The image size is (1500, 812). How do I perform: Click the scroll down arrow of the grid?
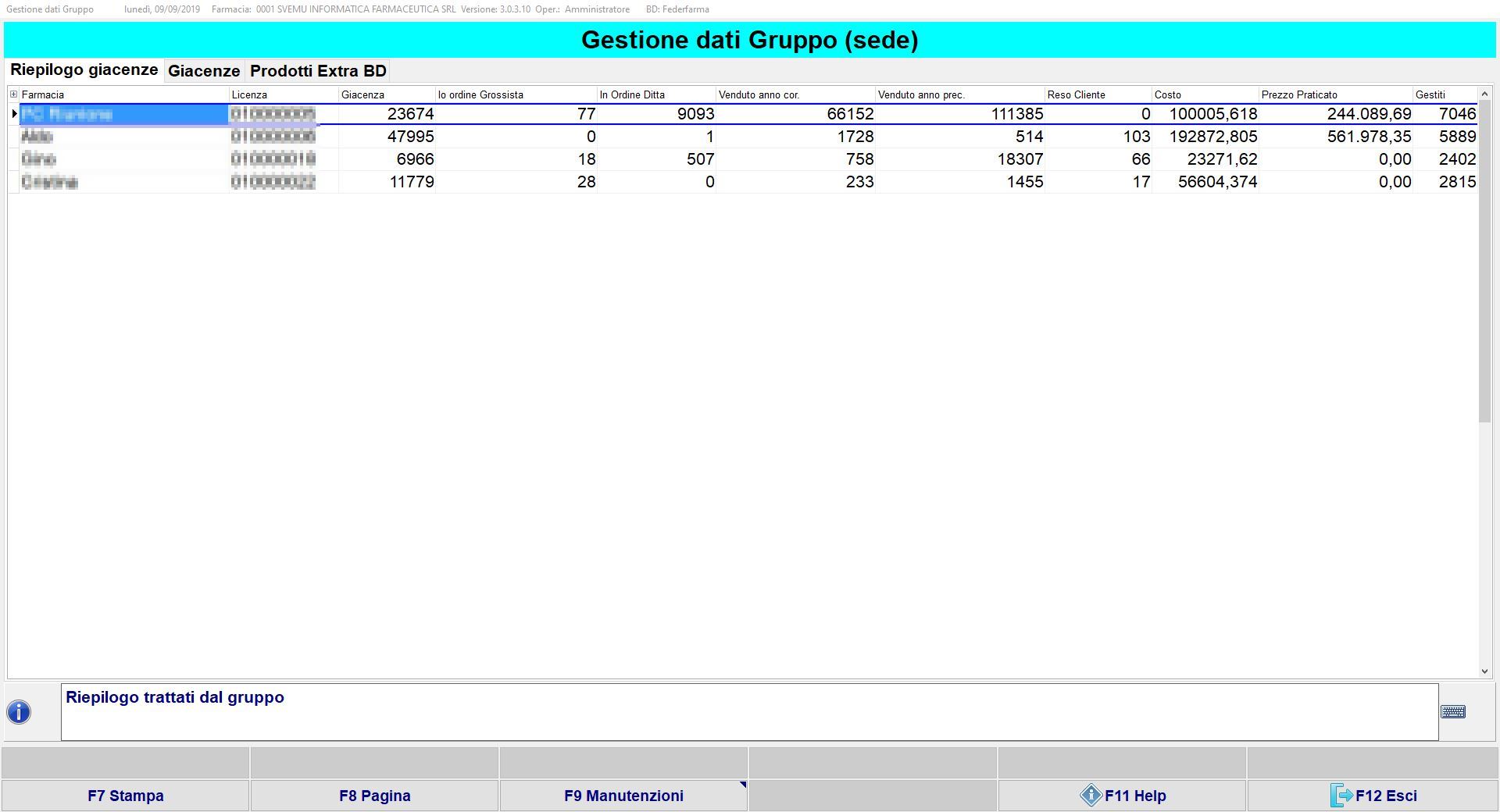pyautogui.click(x=1484, y=671)
